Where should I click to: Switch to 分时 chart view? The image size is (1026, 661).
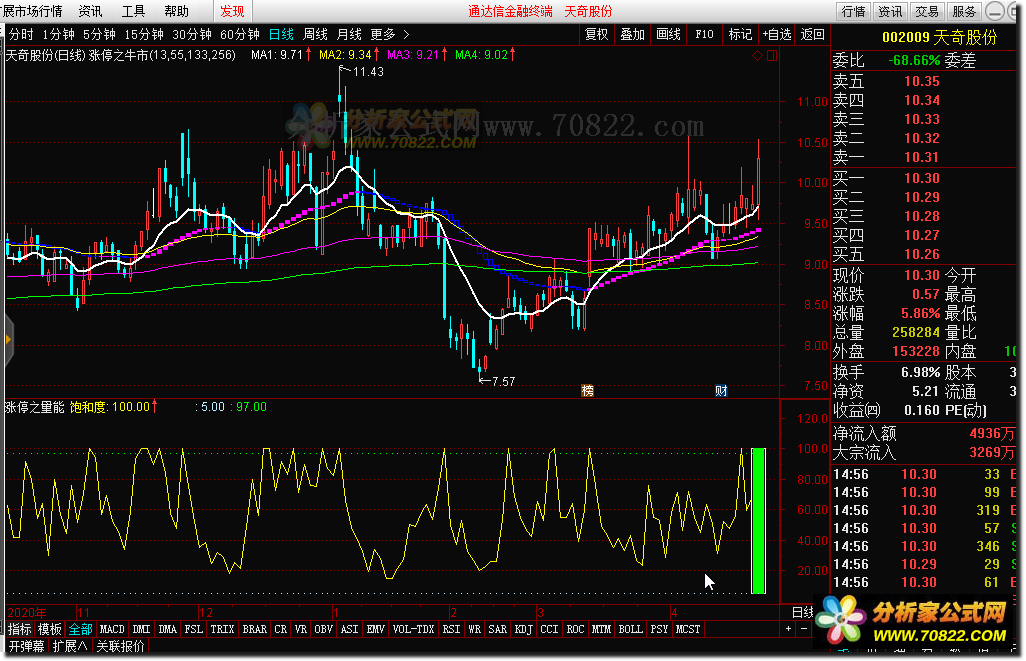(x=21, y=34)
